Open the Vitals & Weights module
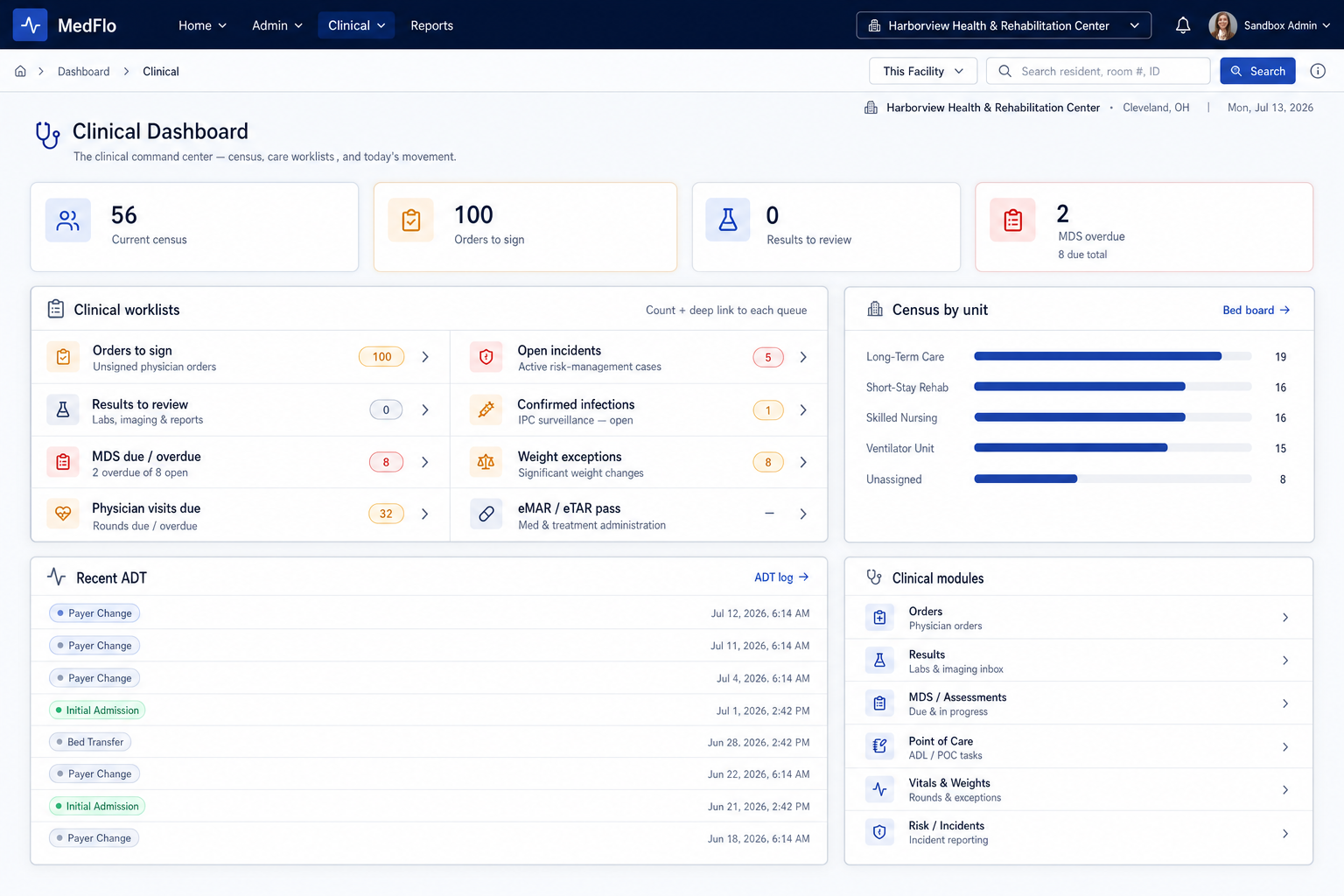1344x896 pixels. pos(1079,789)
